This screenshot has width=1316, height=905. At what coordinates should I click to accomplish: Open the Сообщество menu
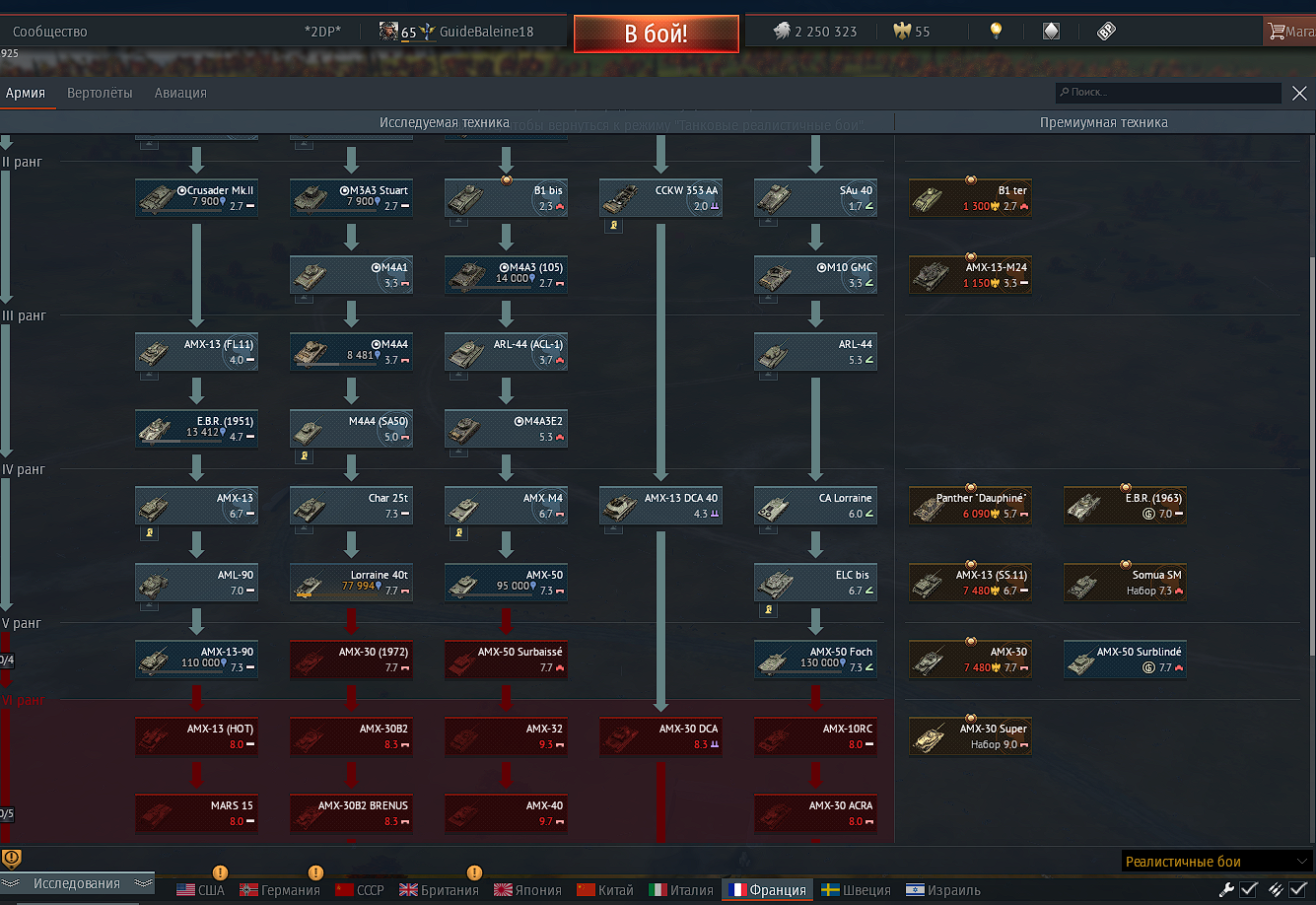tap(49, 32)
